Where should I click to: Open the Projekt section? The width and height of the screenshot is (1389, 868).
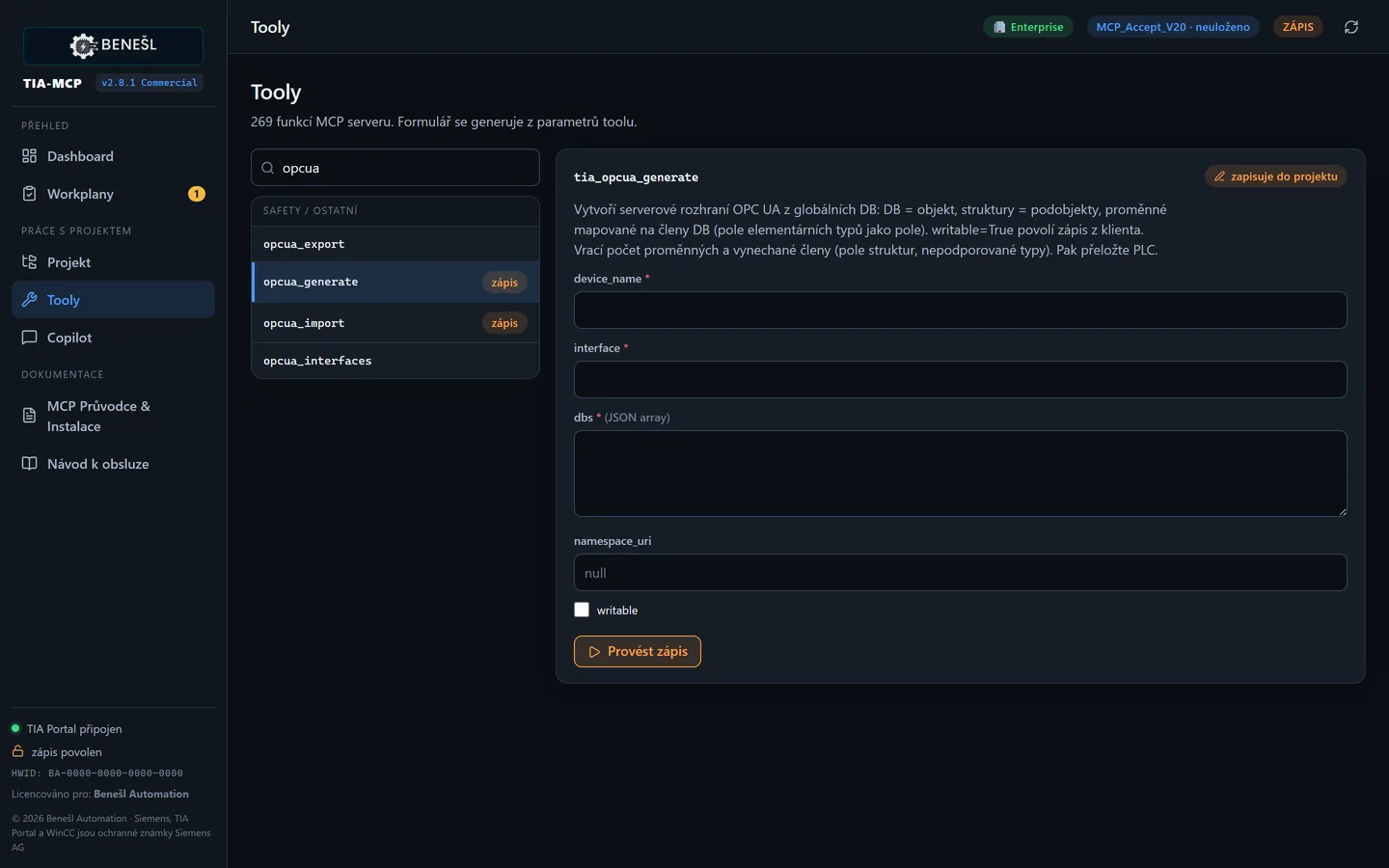click(113, 262)
